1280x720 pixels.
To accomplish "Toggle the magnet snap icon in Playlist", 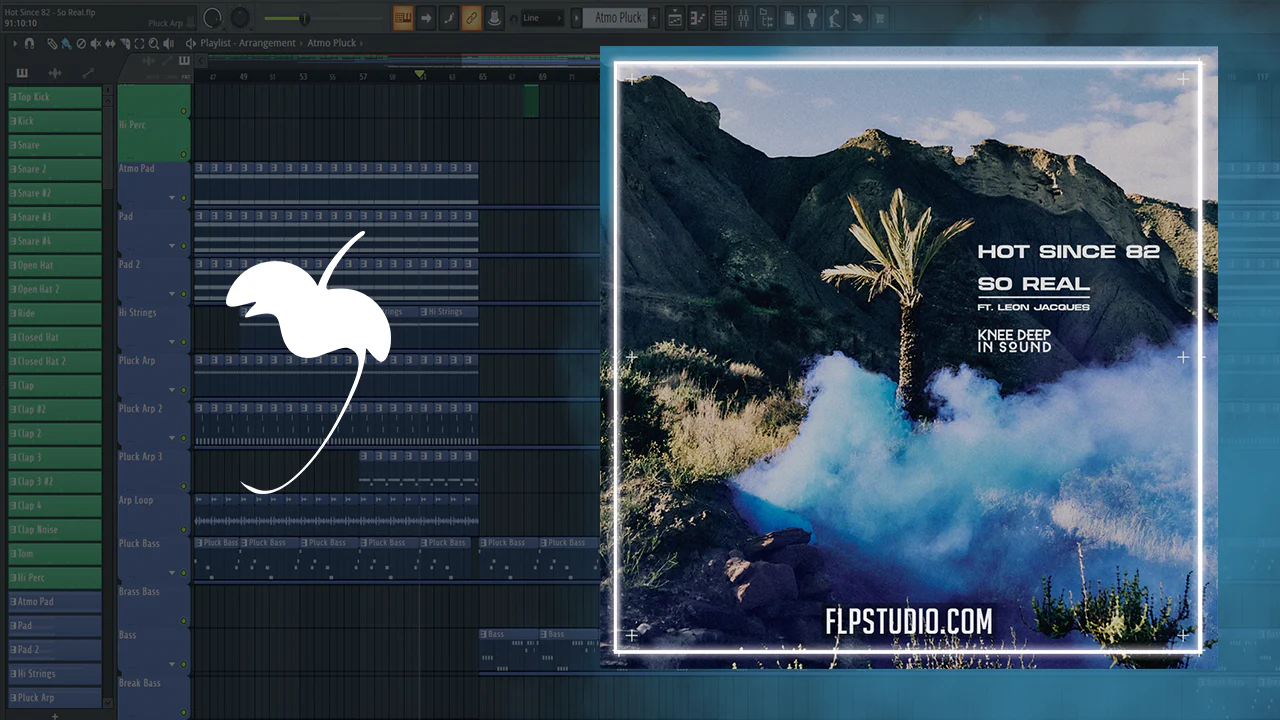I will pyautogui.click(x=29, y=44).
